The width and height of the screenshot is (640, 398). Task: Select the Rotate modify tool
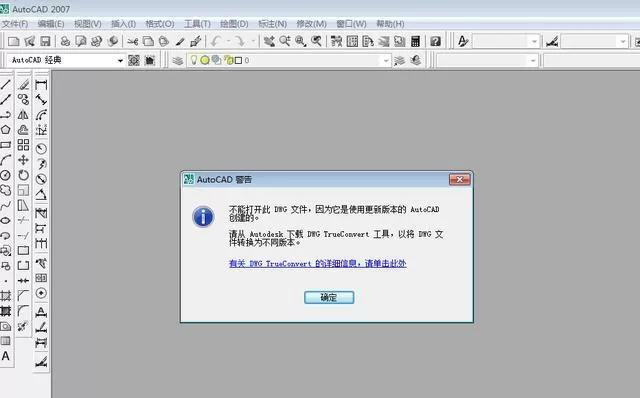(23, 175)
